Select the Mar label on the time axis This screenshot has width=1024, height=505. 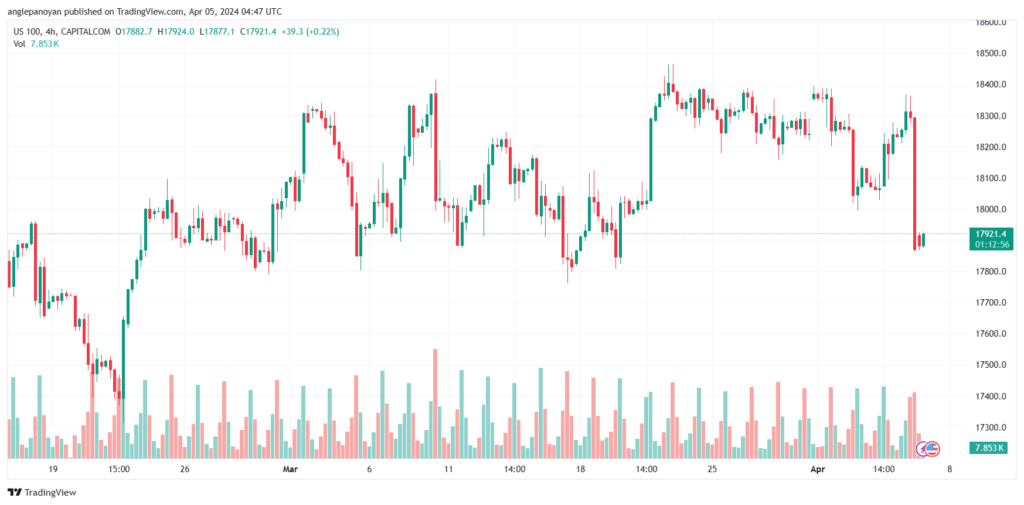click(291, 467)
